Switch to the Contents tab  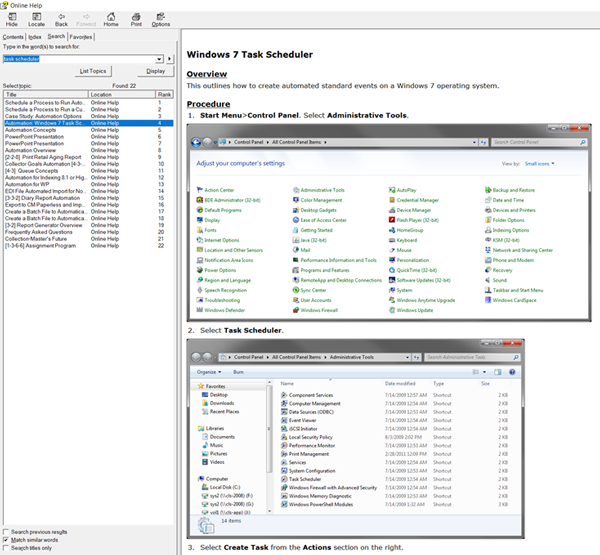(x=13, y=37)
